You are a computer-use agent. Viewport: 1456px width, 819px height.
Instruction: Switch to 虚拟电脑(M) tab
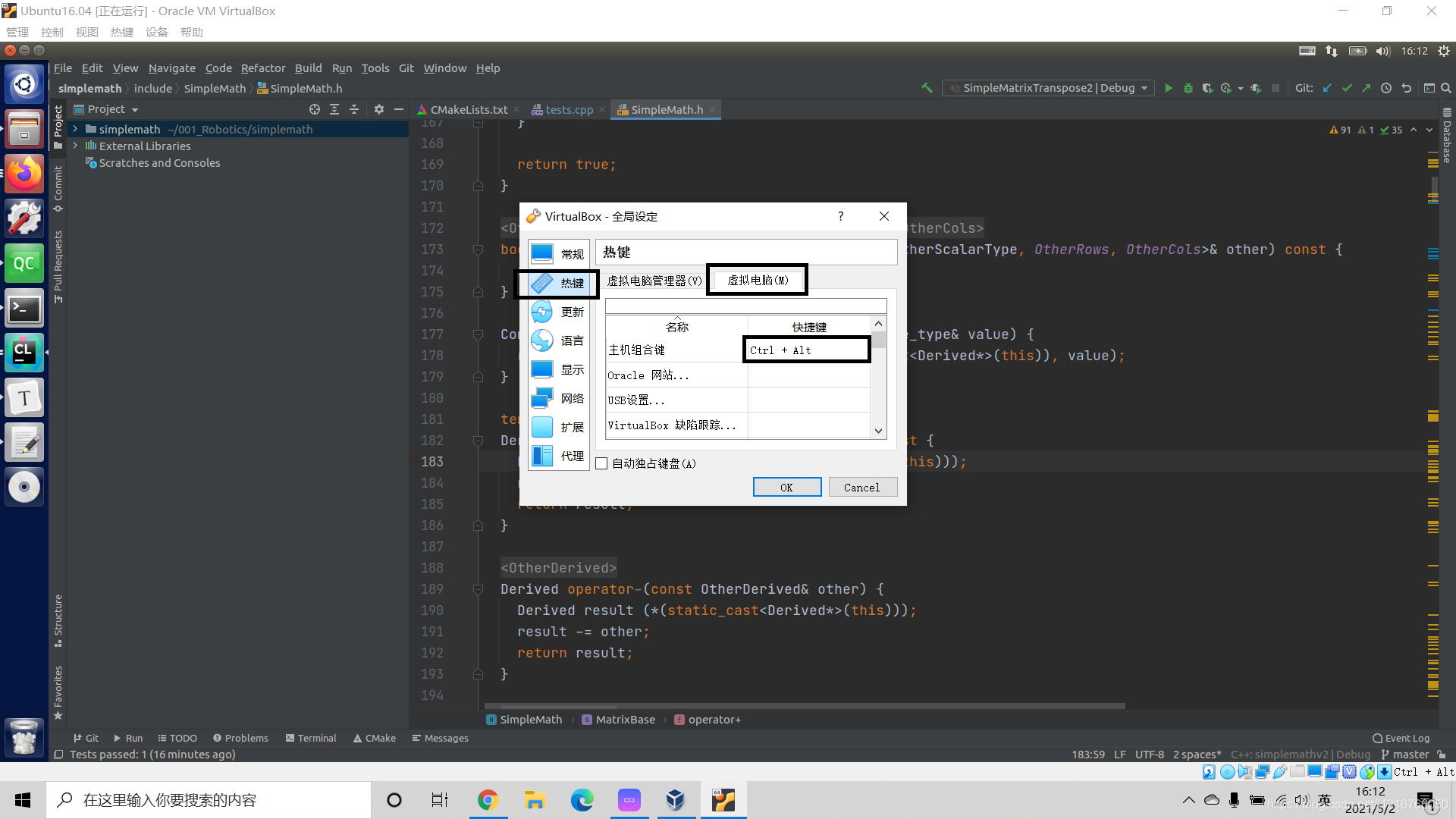pos(758,280)
